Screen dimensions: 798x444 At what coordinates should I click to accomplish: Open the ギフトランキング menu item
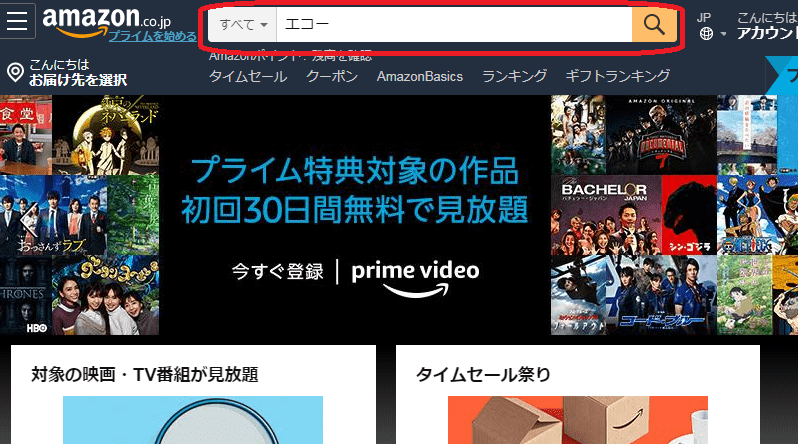pyautogui.click(x=618, y=76)
